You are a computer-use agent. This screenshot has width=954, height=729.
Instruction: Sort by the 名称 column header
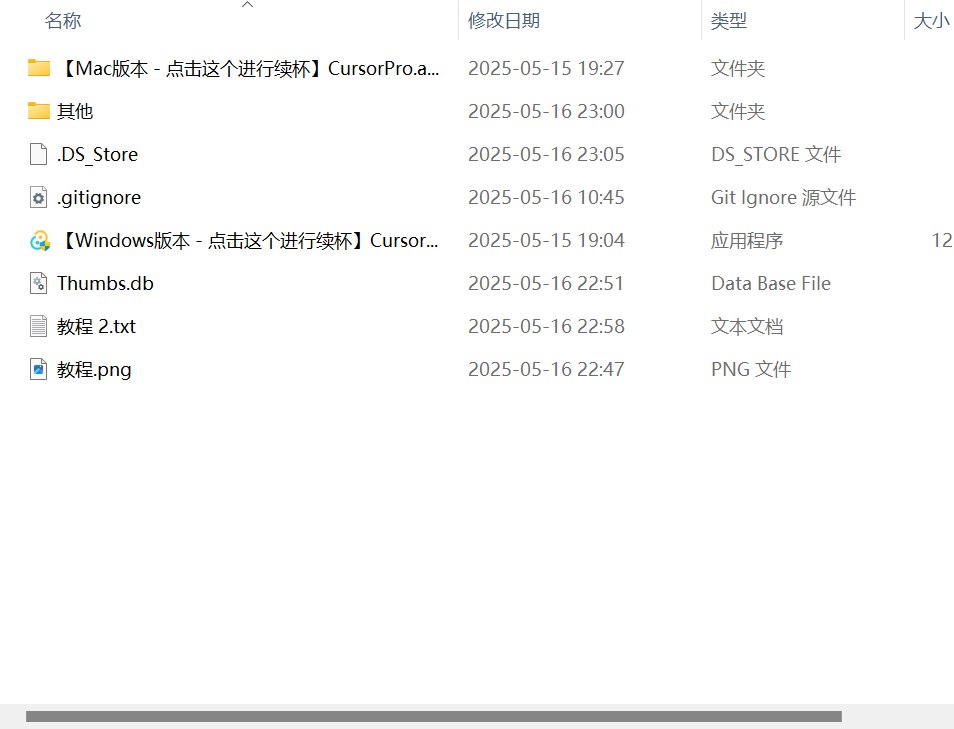click(63, 21)
